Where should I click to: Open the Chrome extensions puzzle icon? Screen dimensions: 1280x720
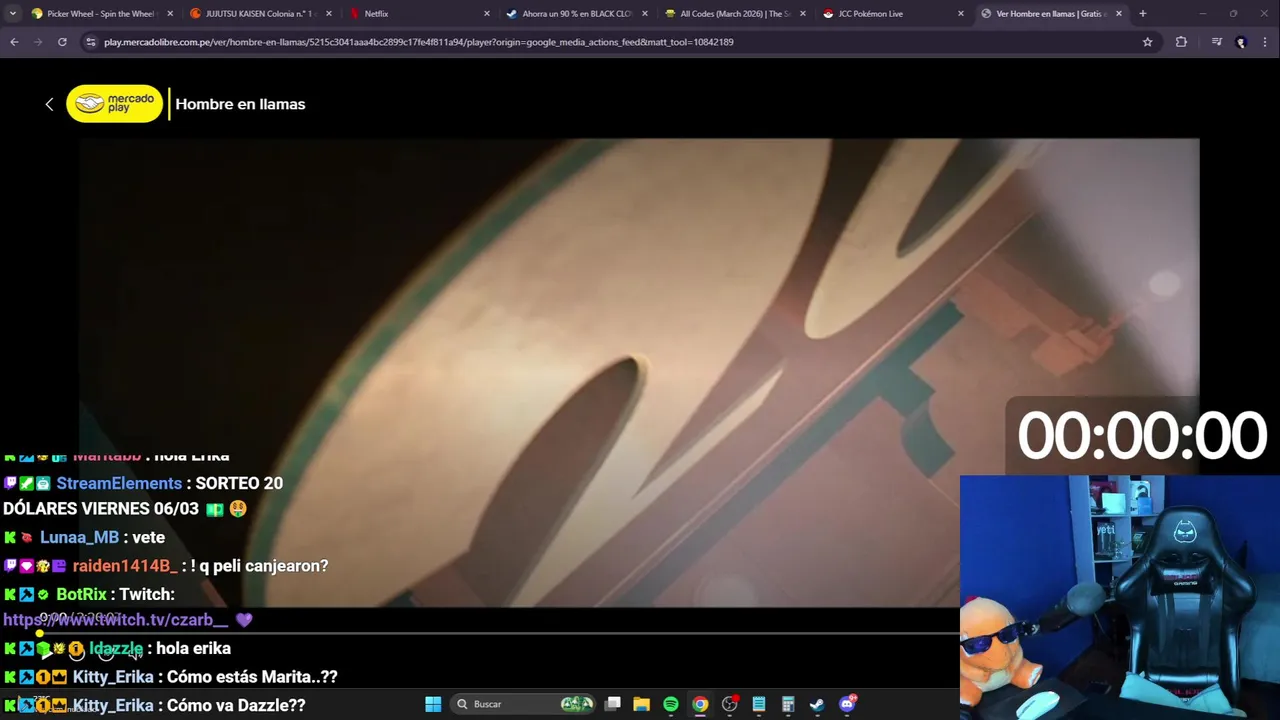click(x=1181, y=42)
